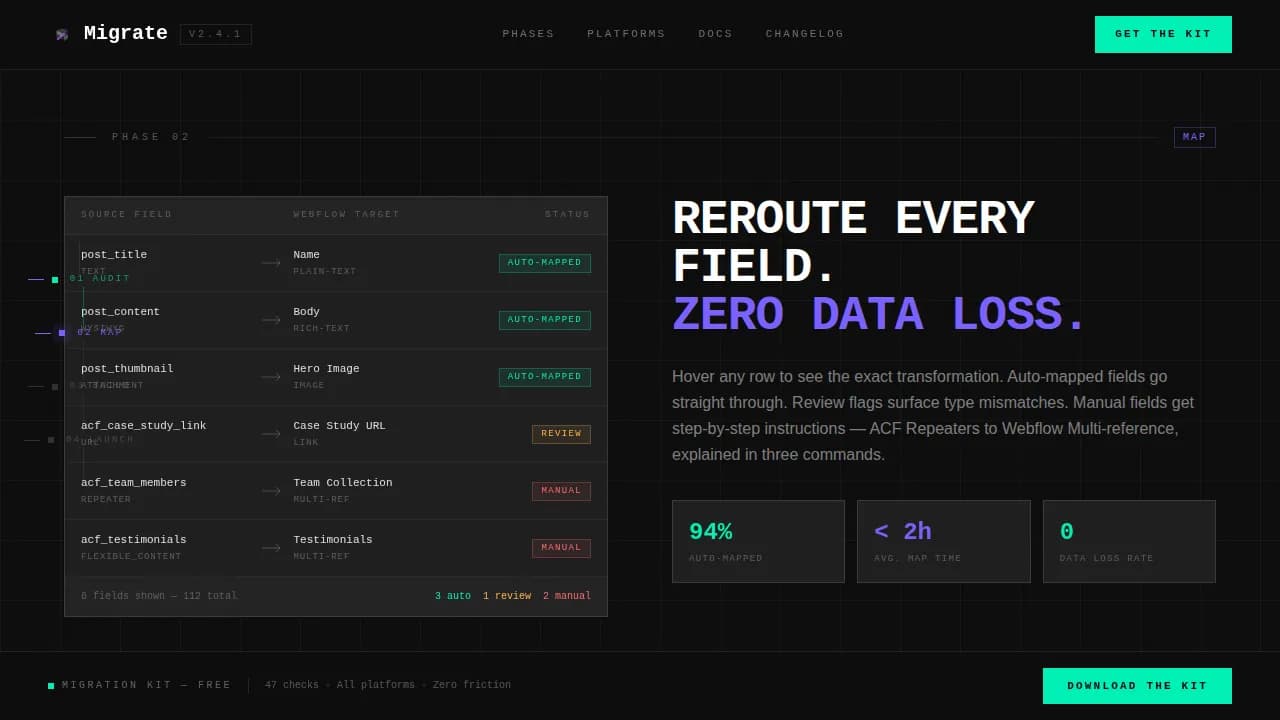Click the 0 Data Loss Rate card

[x=1129, y=541]
